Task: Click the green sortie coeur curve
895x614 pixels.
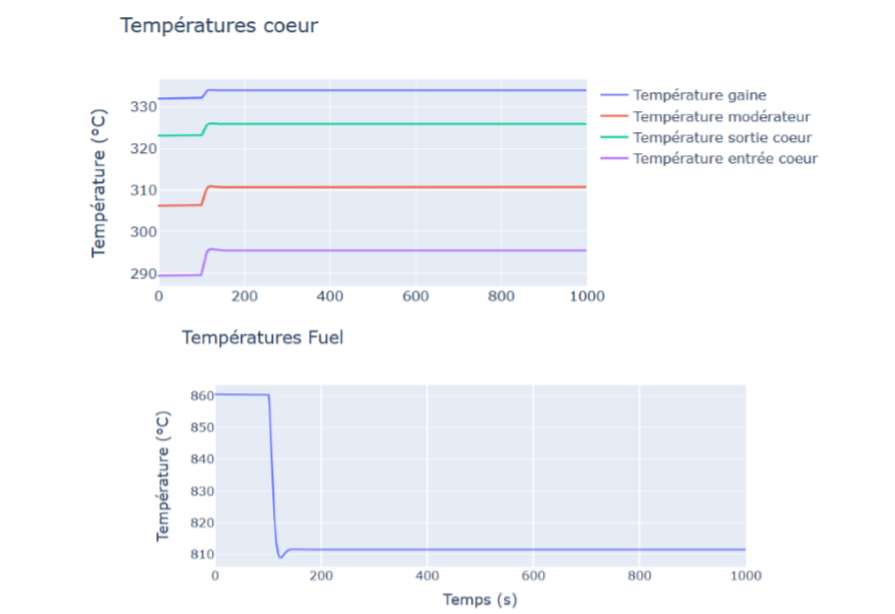Action: (400, 124)
